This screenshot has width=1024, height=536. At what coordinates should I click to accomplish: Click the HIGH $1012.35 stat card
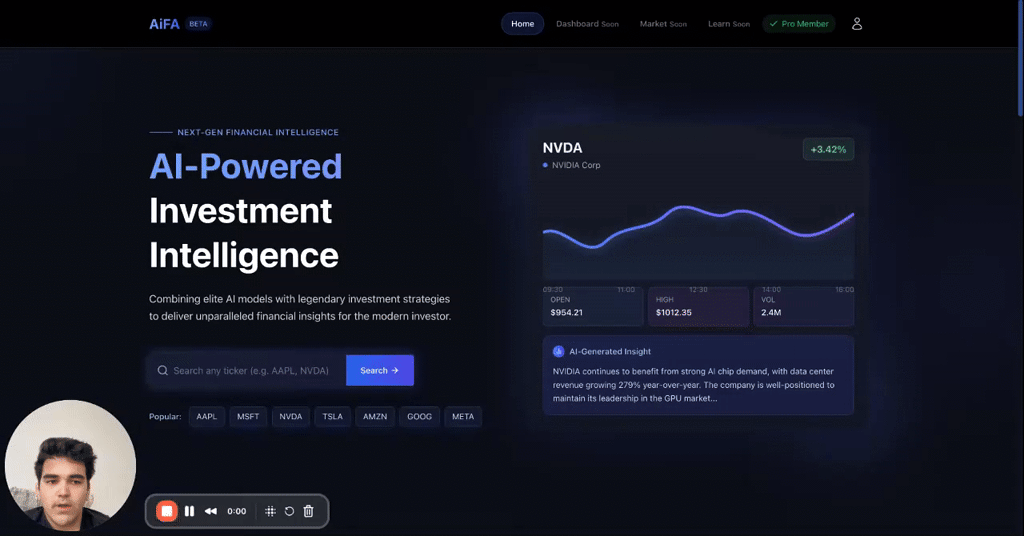698,306
